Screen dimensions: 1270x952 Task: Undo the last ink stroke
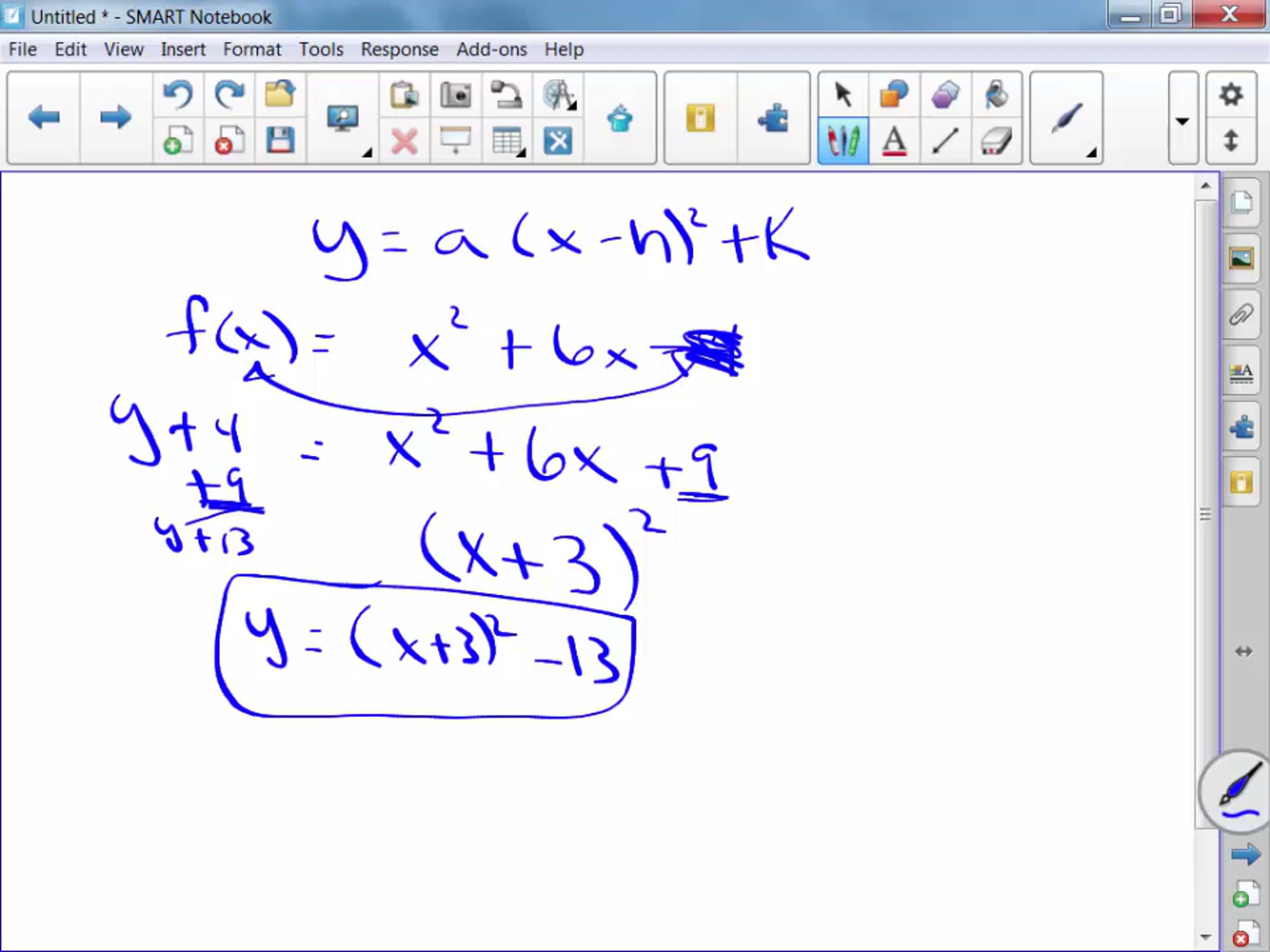tap(178, 95)
